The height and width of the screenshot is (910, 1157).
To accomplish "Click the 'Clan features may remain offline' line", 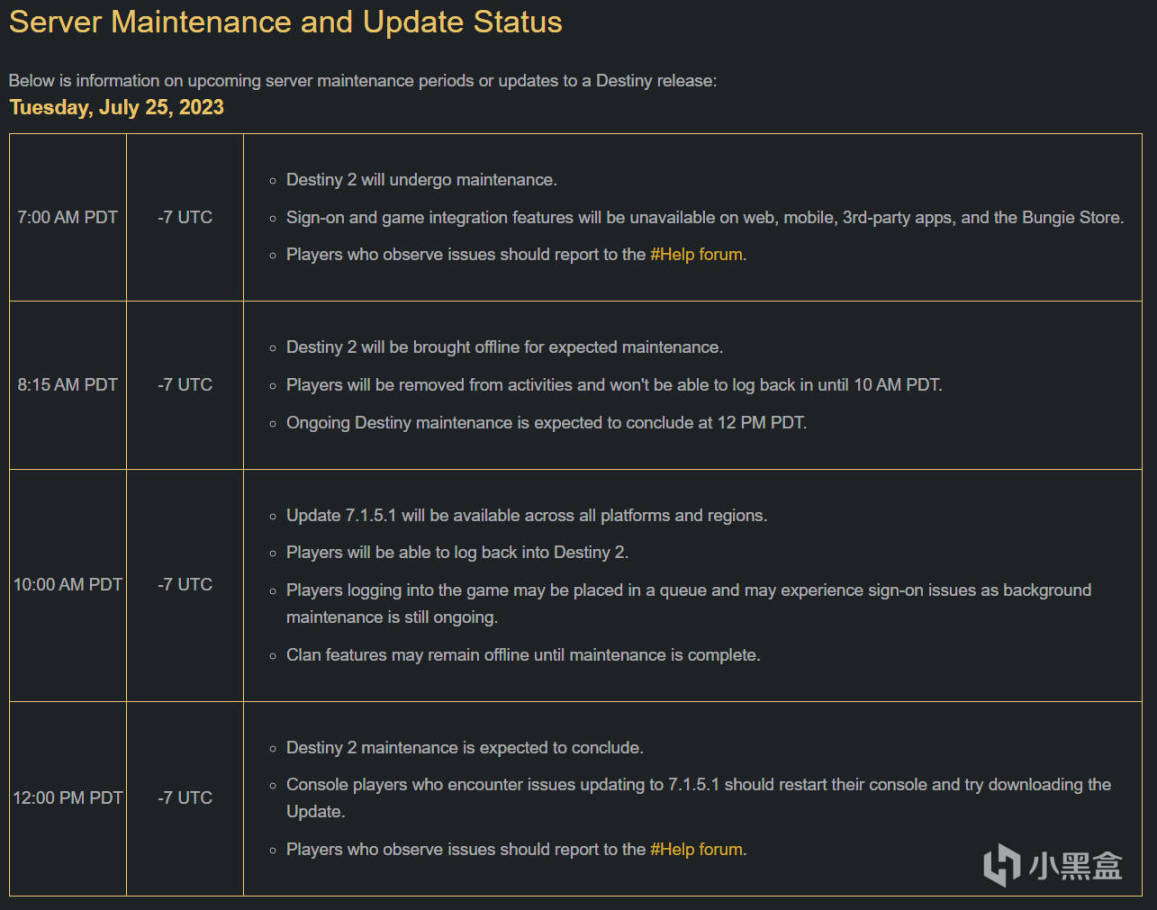I will click(x=523, y=655).
